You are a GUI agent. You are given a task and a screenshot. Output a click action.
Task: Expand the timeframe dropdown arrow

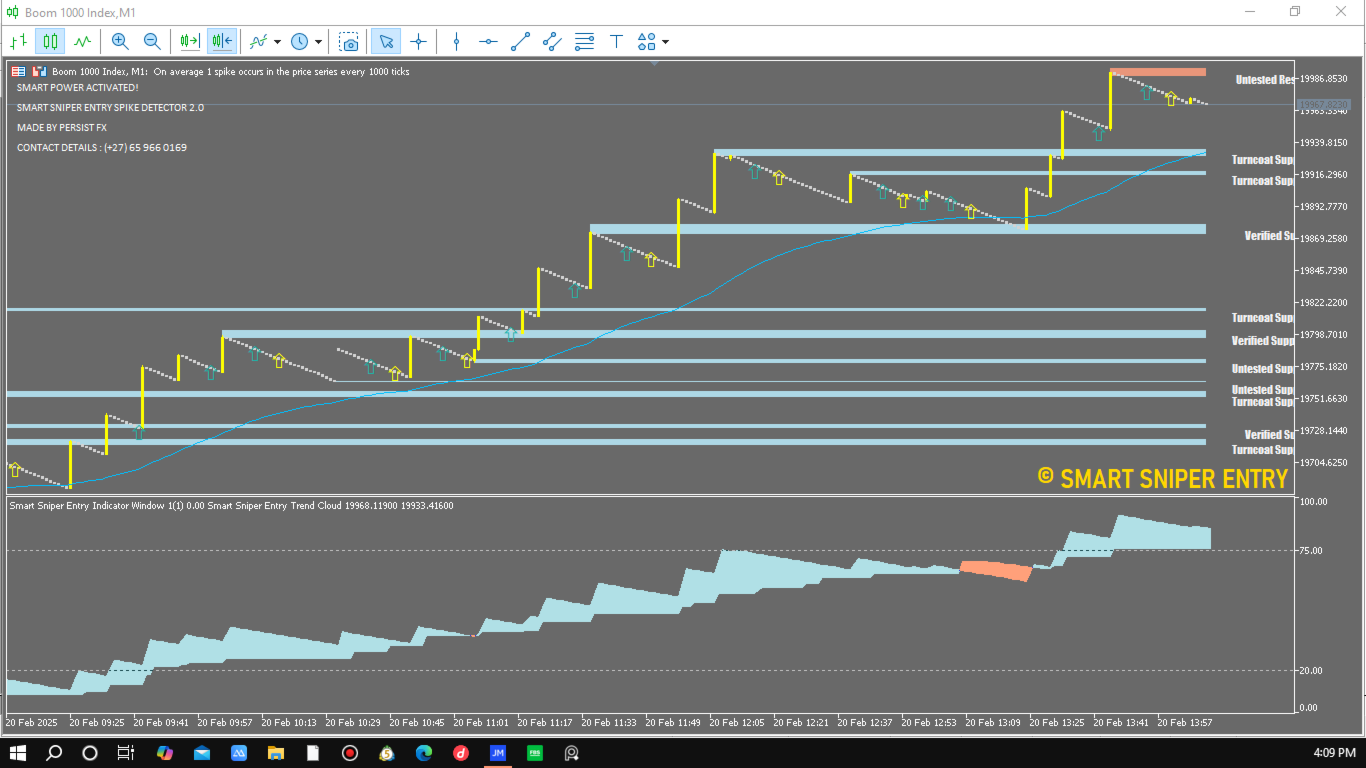[x=318, y=42]
